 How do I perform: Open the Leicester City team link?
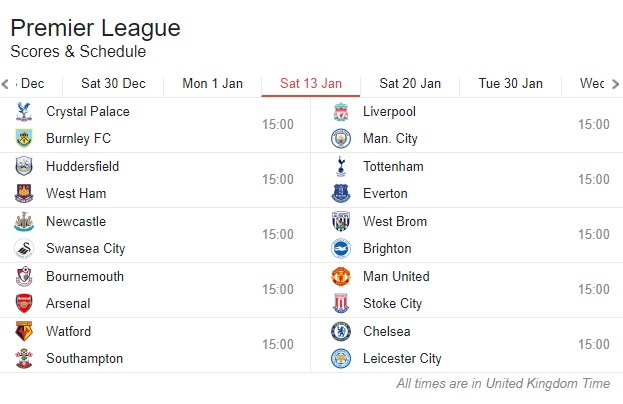402,359
